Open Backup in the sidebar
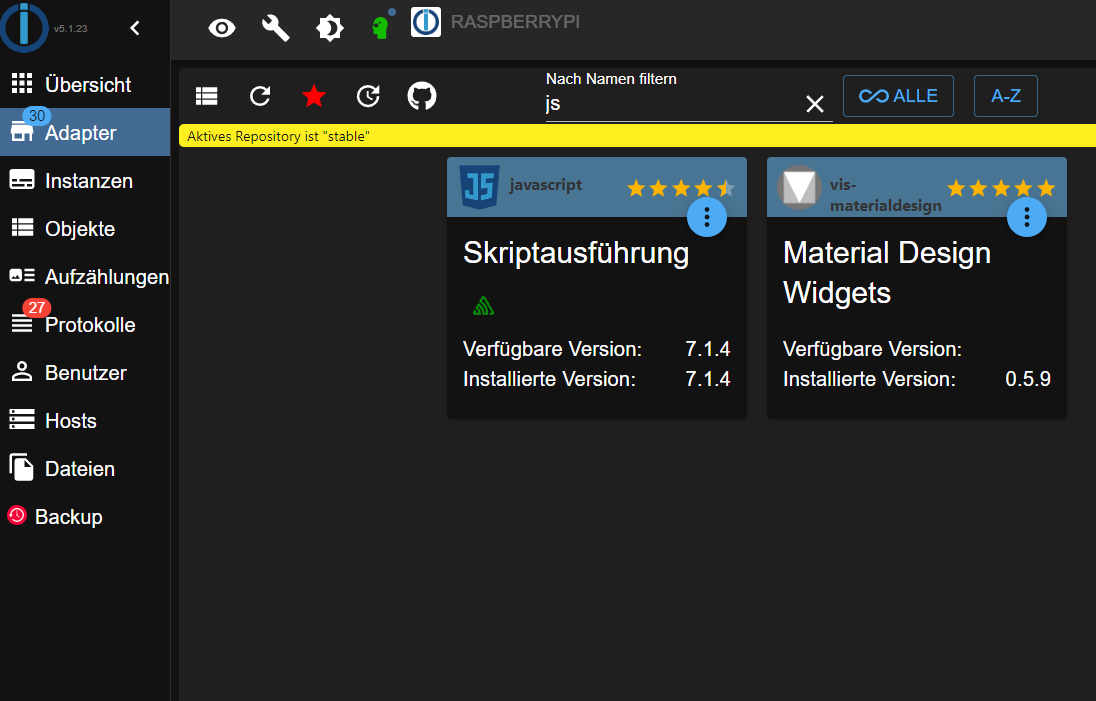This screenshot has height=701, width=1096. (68, 517)
